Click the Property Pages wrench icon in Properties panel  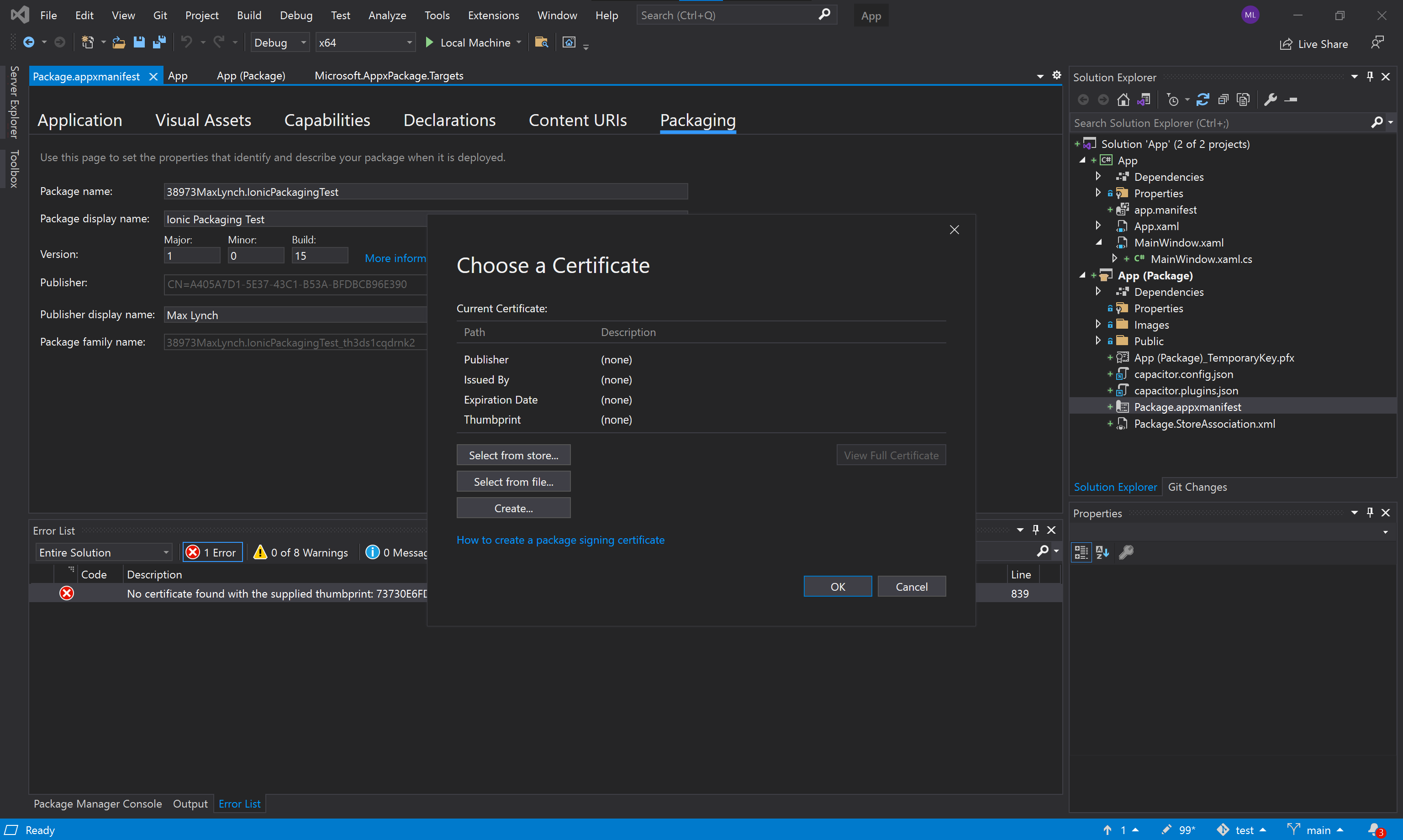pyautogui.click(x=1126, y=552)
